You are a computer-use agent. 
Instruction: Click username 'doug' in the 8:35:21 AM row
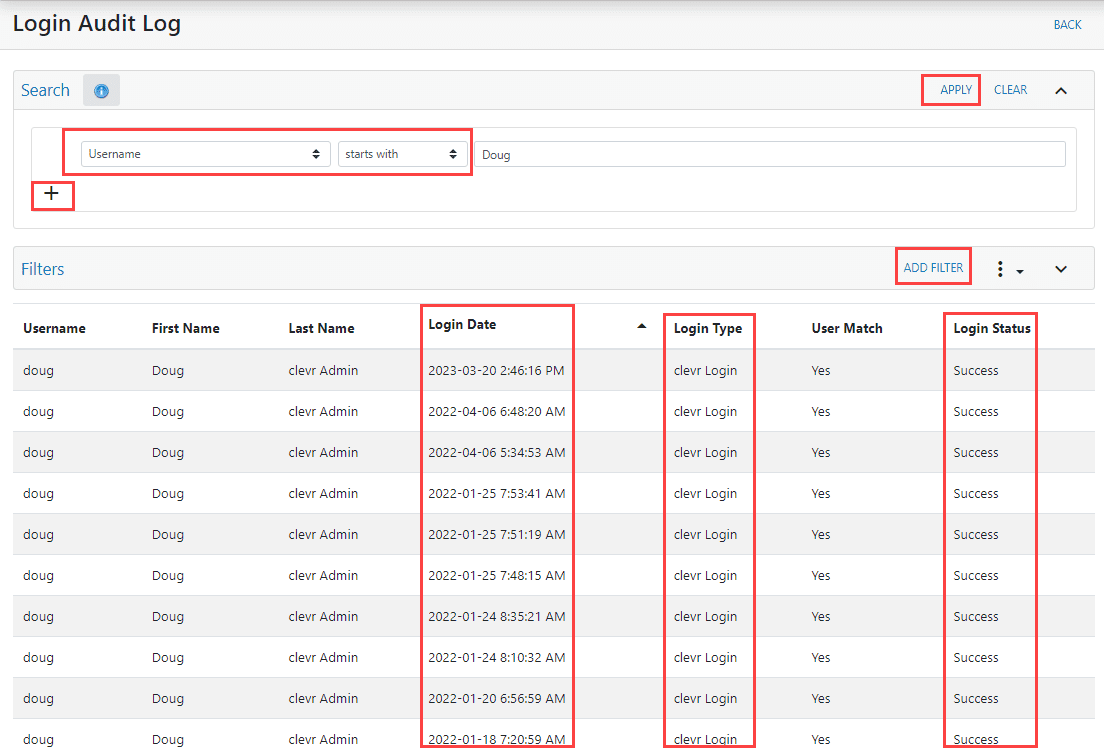coord(38,617)
